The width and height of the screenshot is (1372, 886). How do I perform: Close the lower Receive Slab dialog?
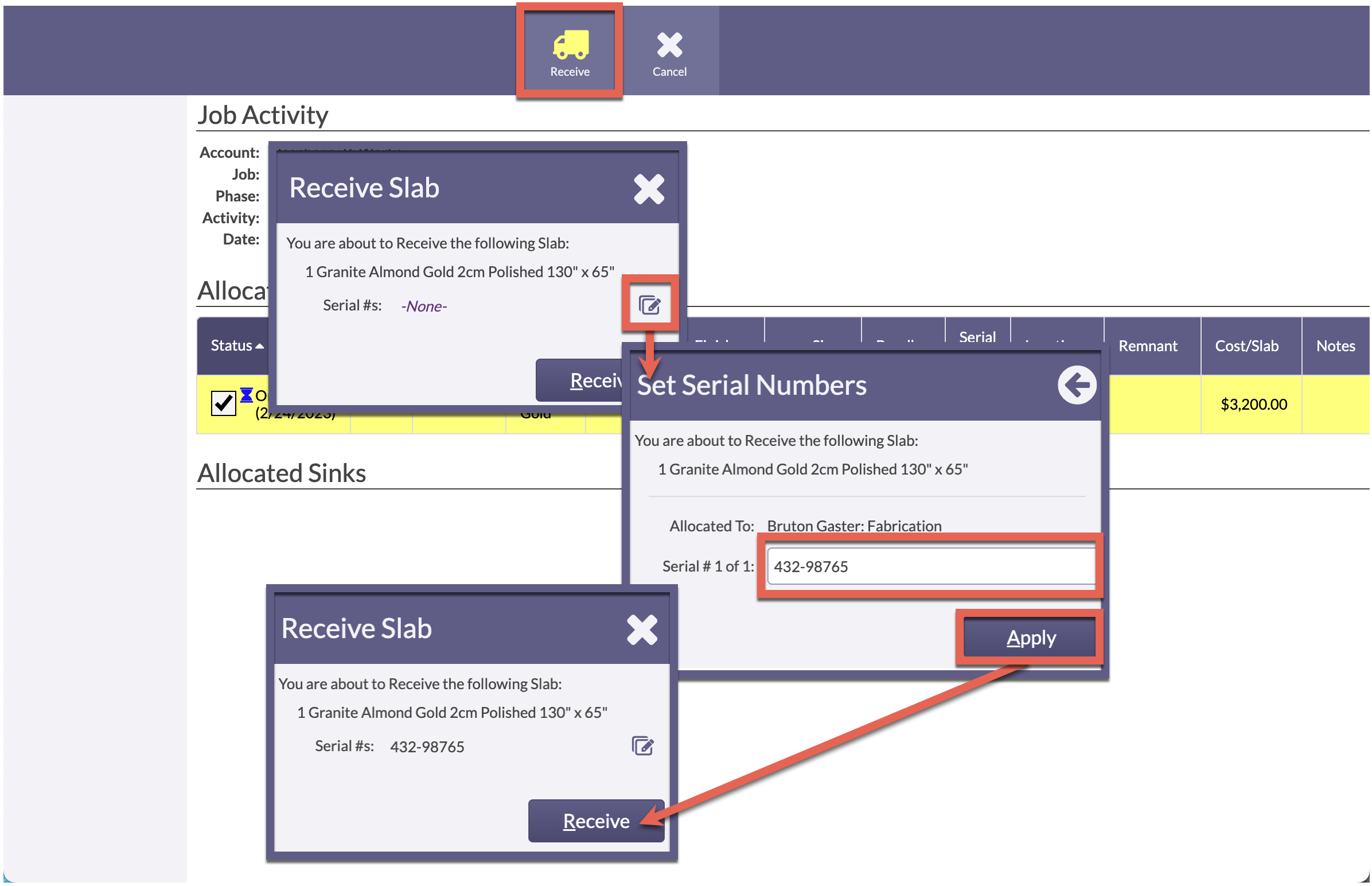[x=642, y=630]
